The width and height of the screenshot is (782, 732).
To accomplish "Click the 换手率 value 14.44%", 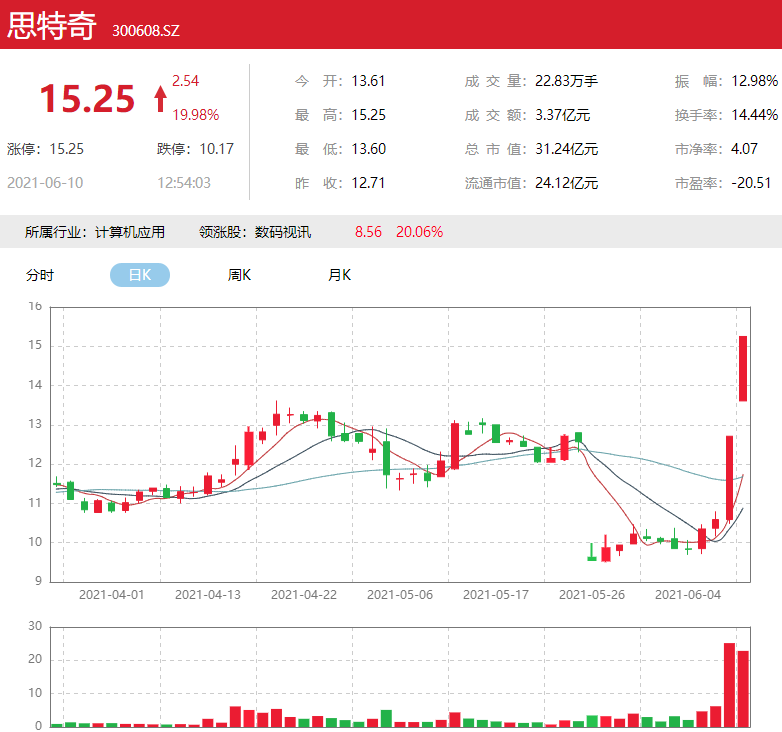I will click(x=755, y=115).
